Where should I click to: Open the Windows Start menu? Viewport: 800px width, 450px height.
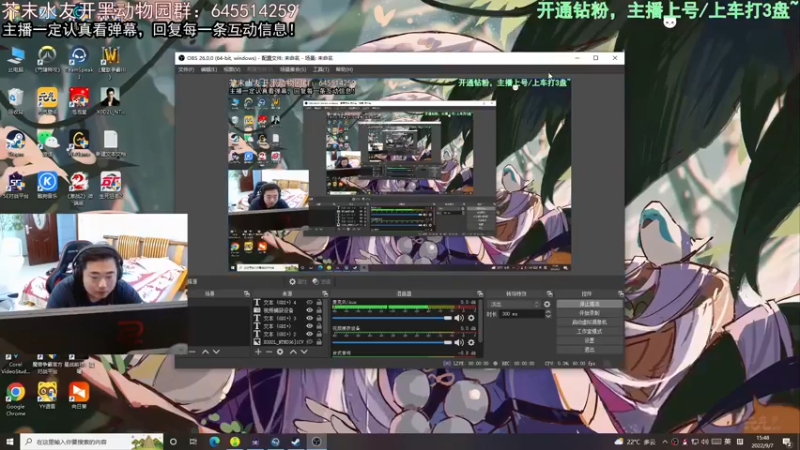pos(10,442)
